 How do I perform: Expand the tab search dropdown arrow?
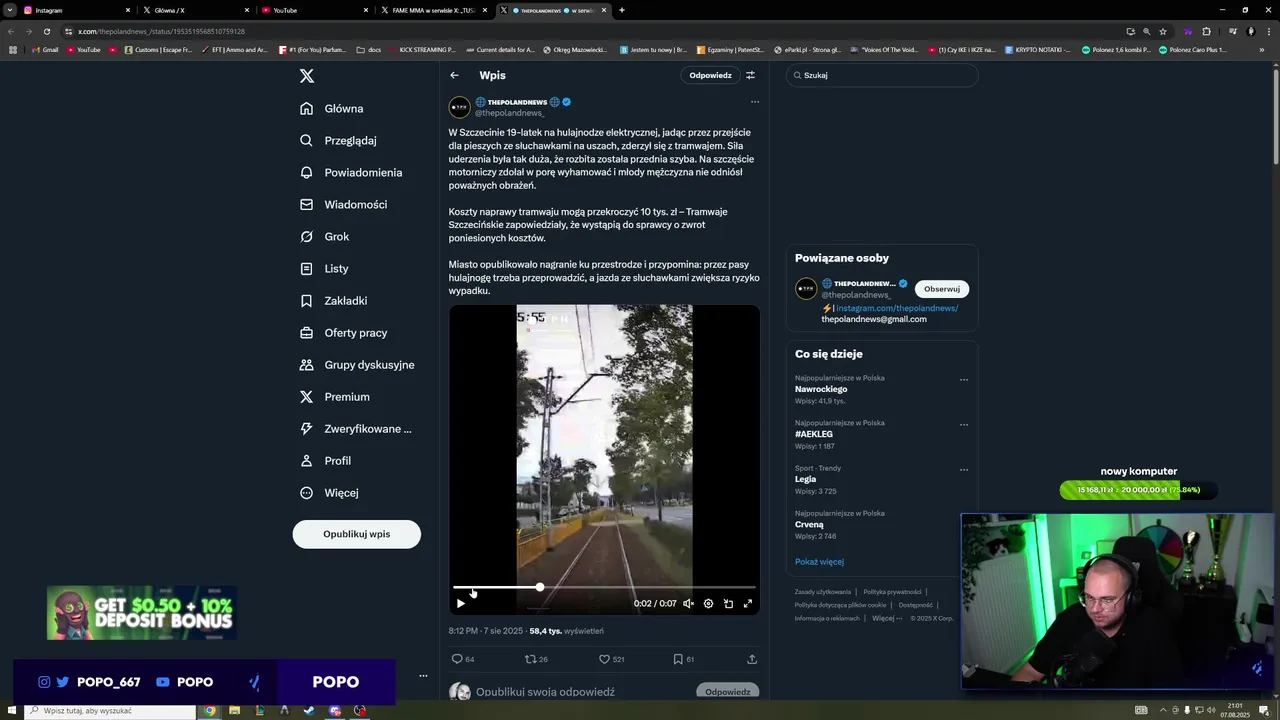(9, 10)
